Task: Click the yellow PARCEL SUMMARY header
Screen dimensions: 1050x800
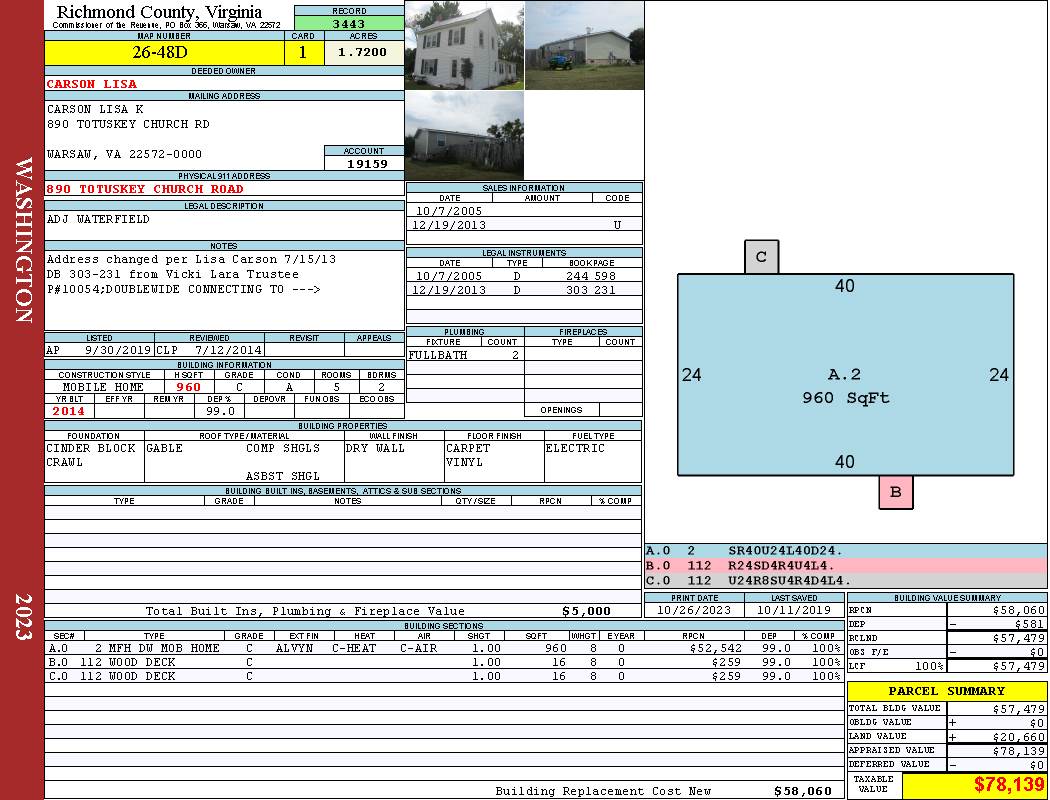Action: pyautogui.click(x=946, y=691)
